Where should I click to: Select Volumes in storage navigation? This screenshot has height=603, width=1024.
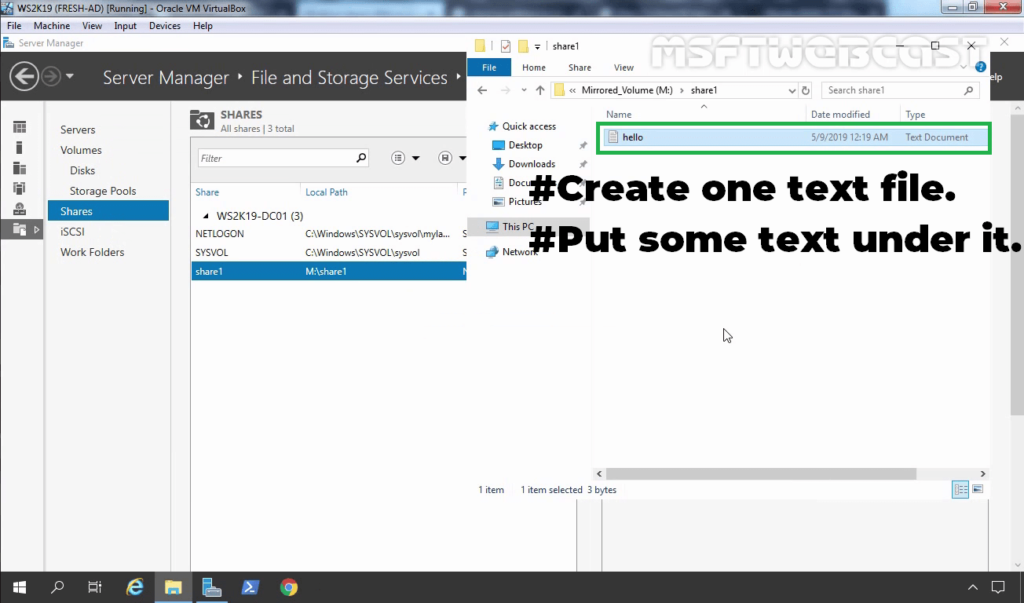(81, 150)
